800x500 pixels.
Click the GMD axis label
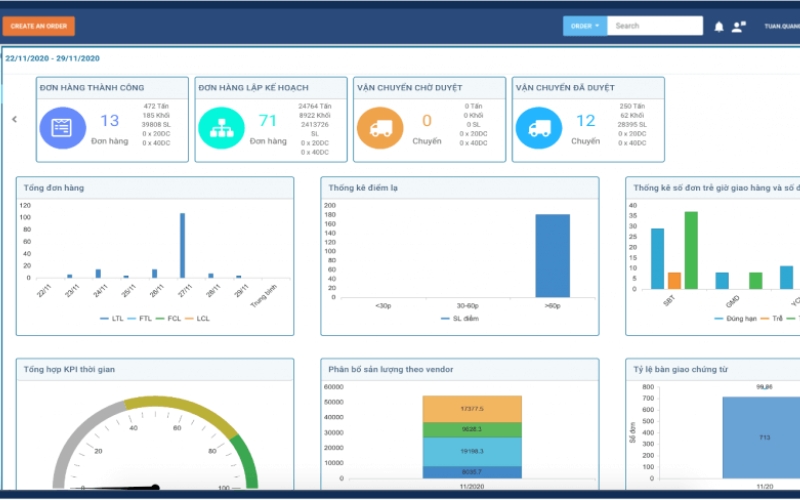click(x=733, y=301)
